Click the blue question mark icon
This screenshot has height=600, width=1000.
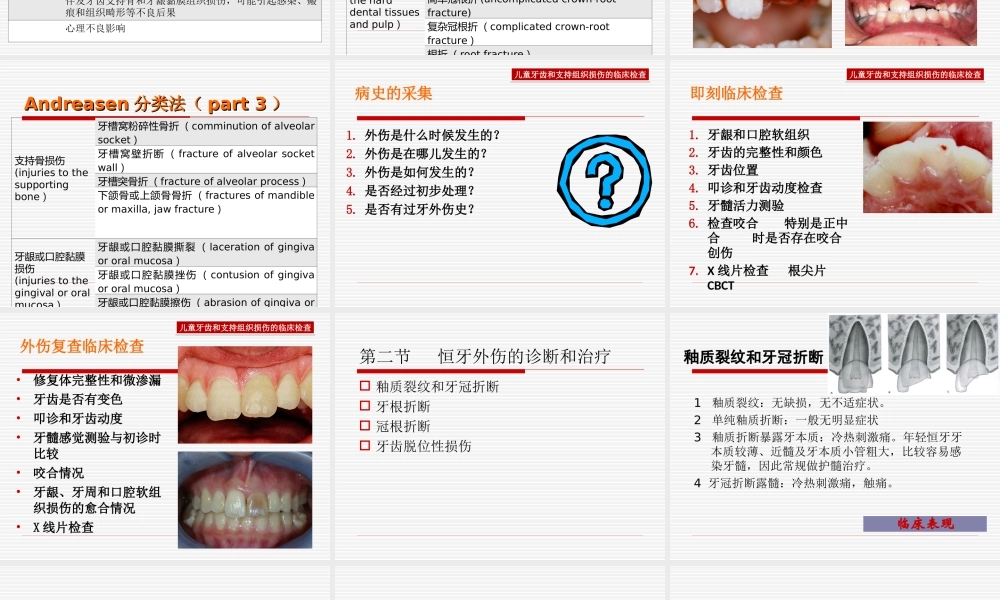pyautogui.click(x=604, y=181)
